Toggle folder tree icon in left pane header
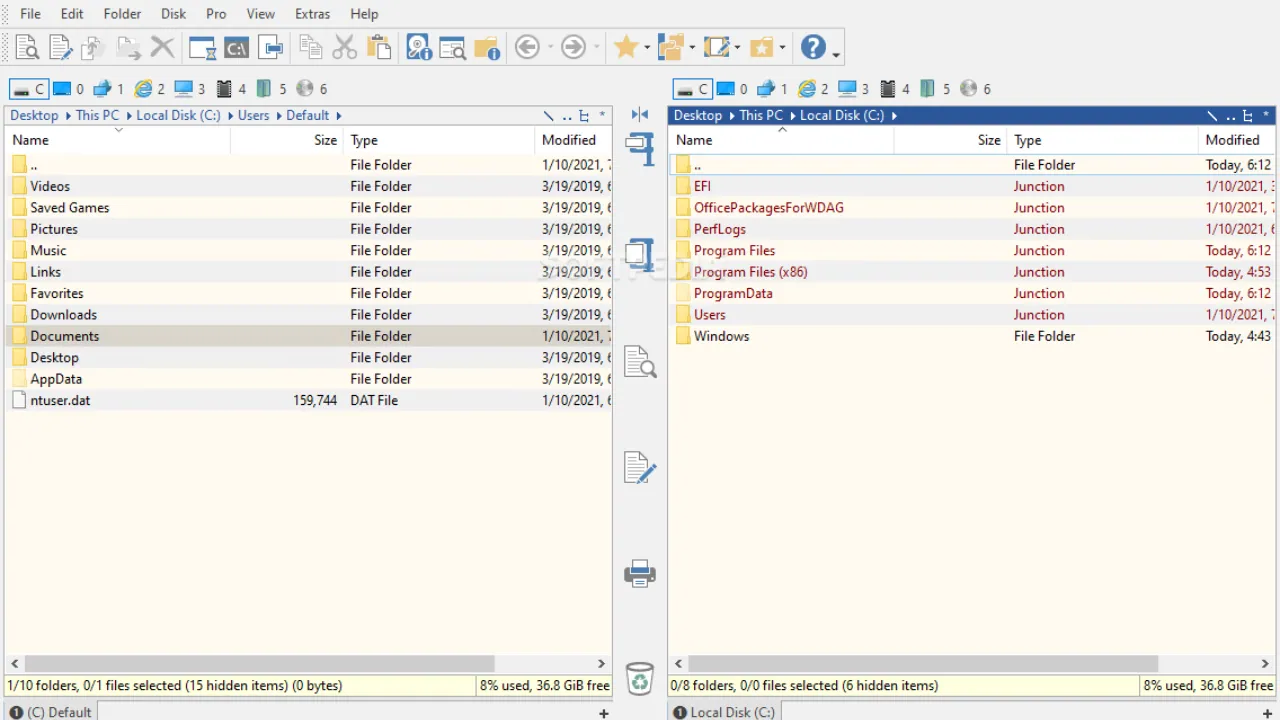Screen dimensions: 1280x720 585,116
